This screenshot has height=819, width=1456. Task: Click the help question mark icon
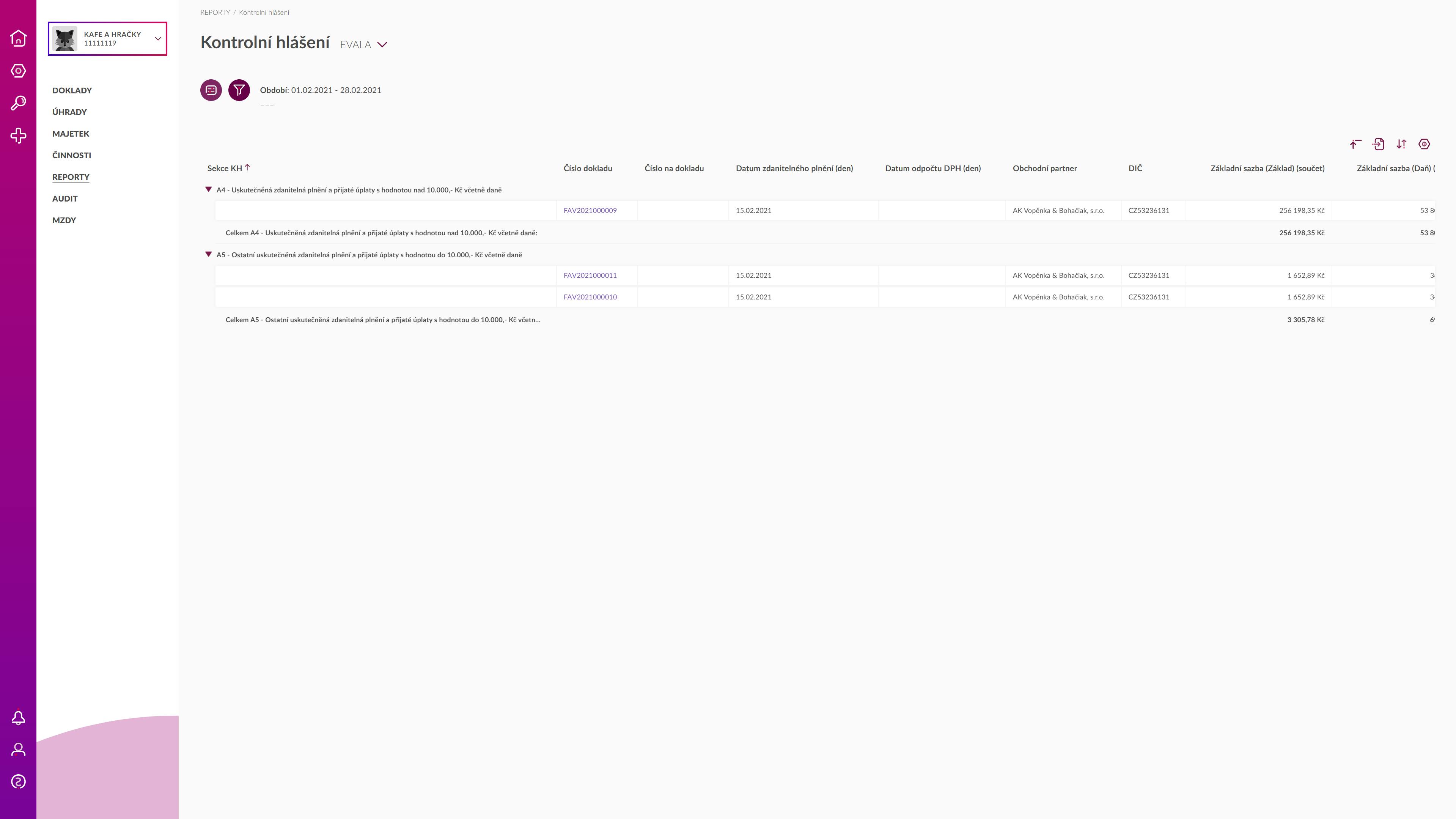tap(18, 782)
